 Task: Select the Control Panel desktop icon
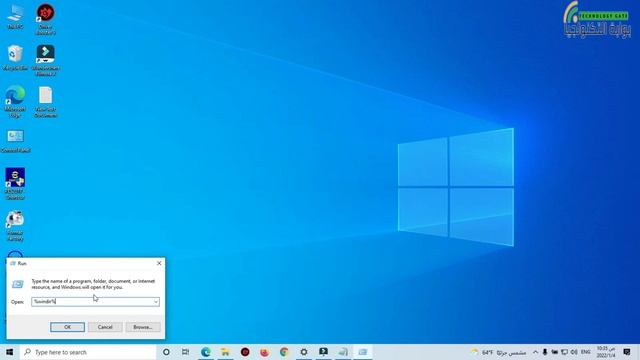[x=15, y=141]
